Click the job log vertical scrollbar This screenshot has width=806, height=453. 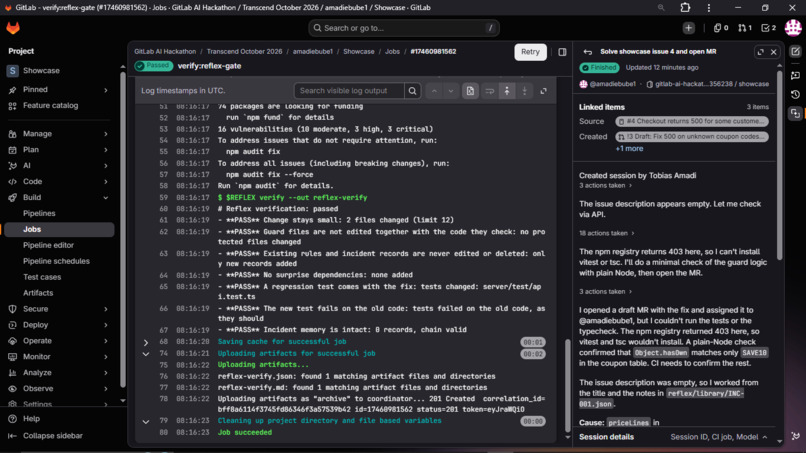[567, 386]
